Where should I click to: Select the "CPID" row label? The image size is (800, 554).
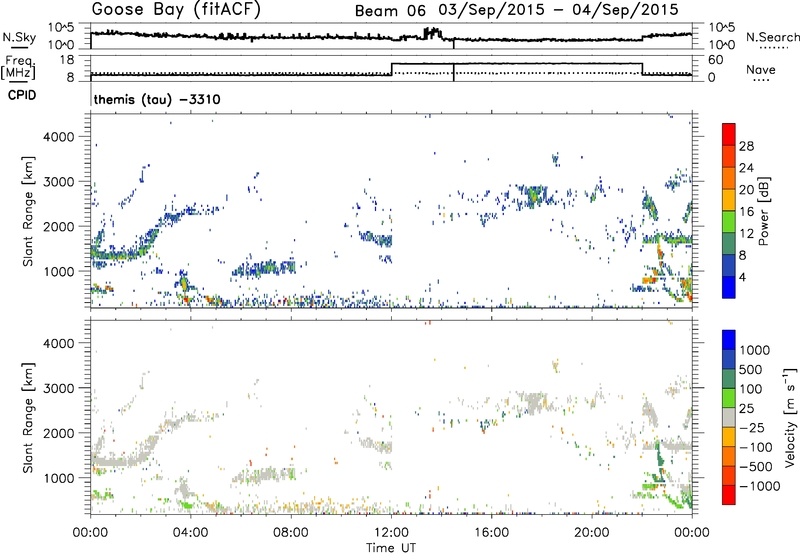click(x=22, y=95)
